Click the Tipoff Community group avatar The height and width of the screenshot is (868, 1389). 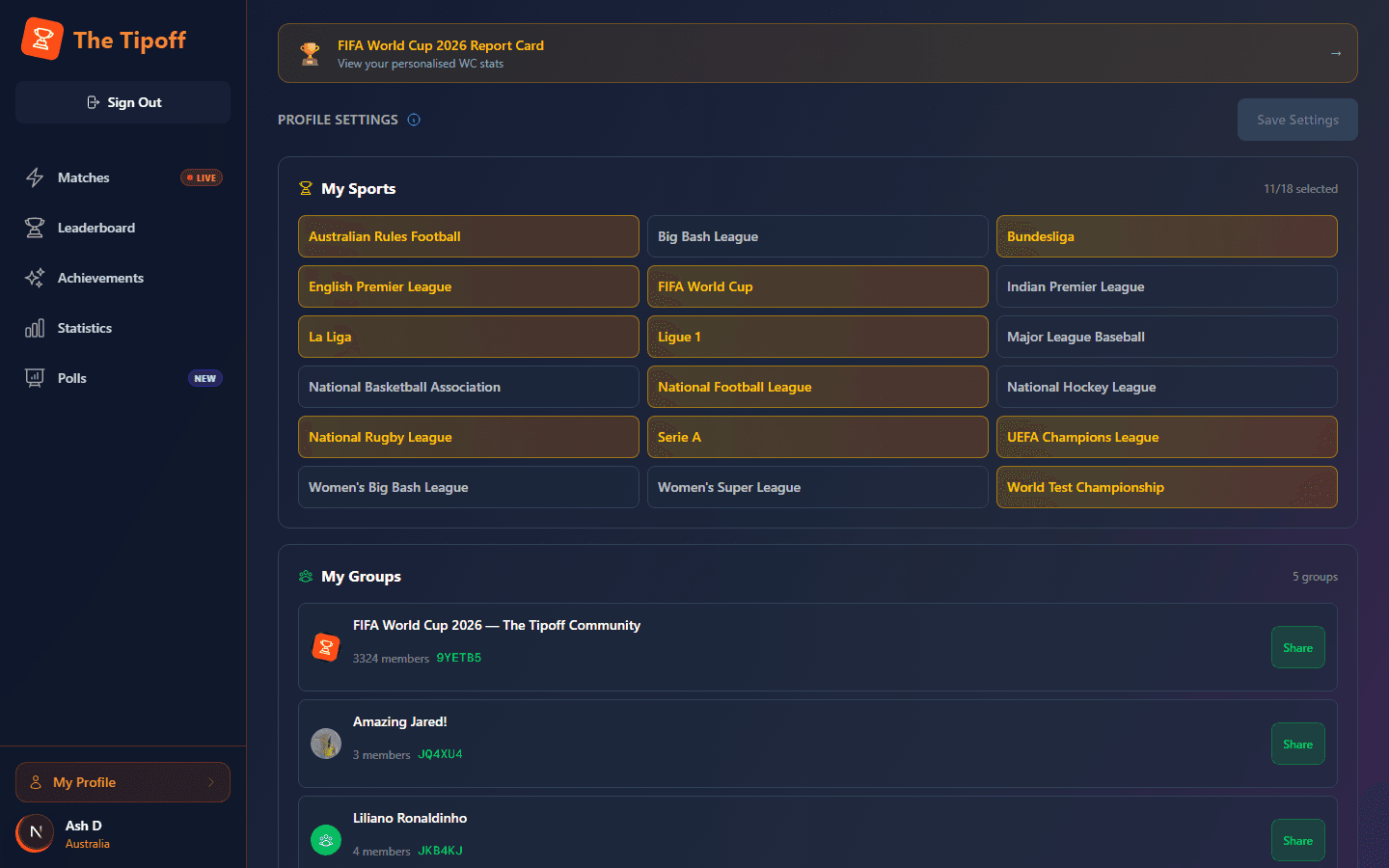pos(326,647)
